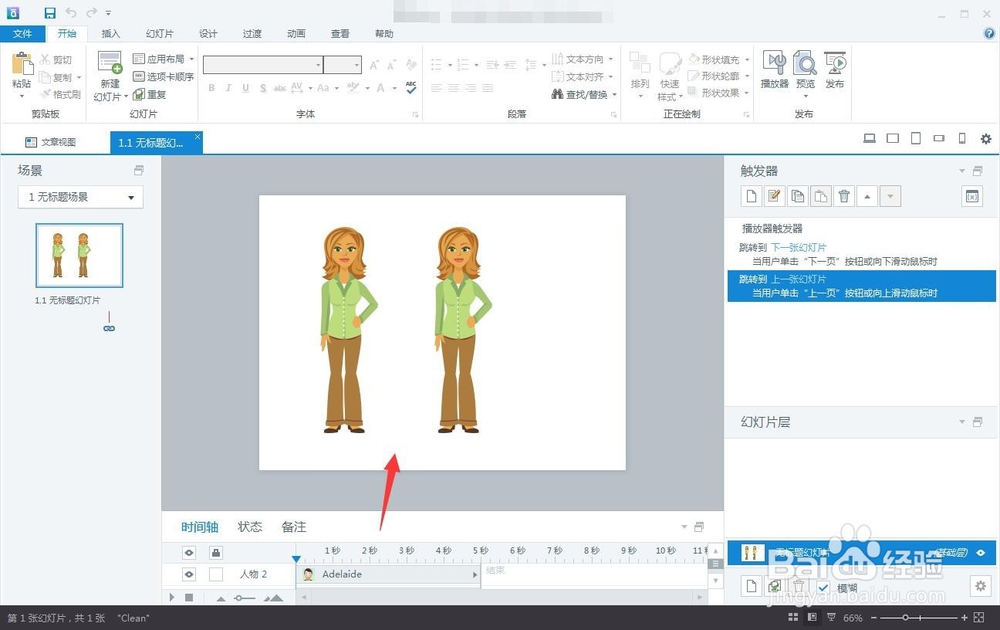Switch to the 动画 animation tab
Image resolution: width=1000 pixels, height=630 pixels.
(296, 33)
